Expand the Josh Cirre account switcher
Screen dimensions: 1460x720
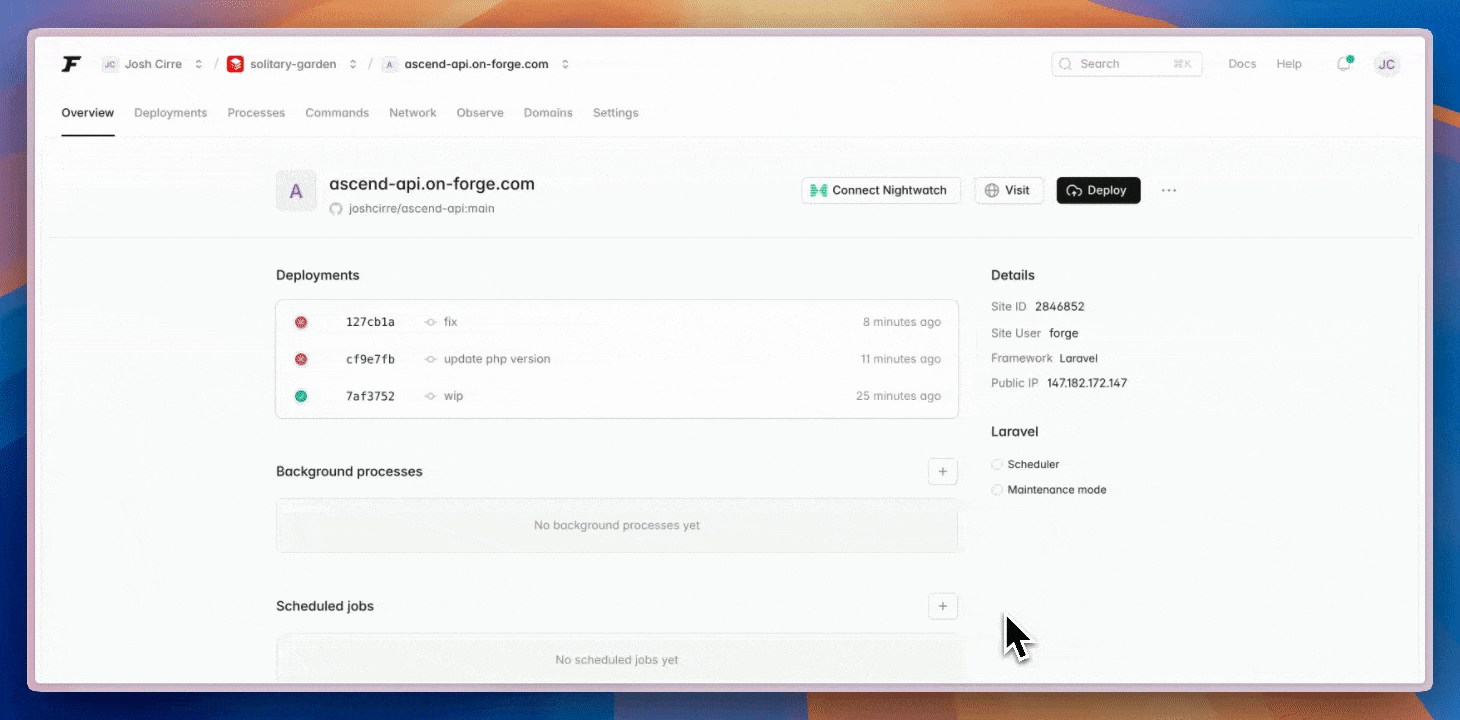point(199,64)
